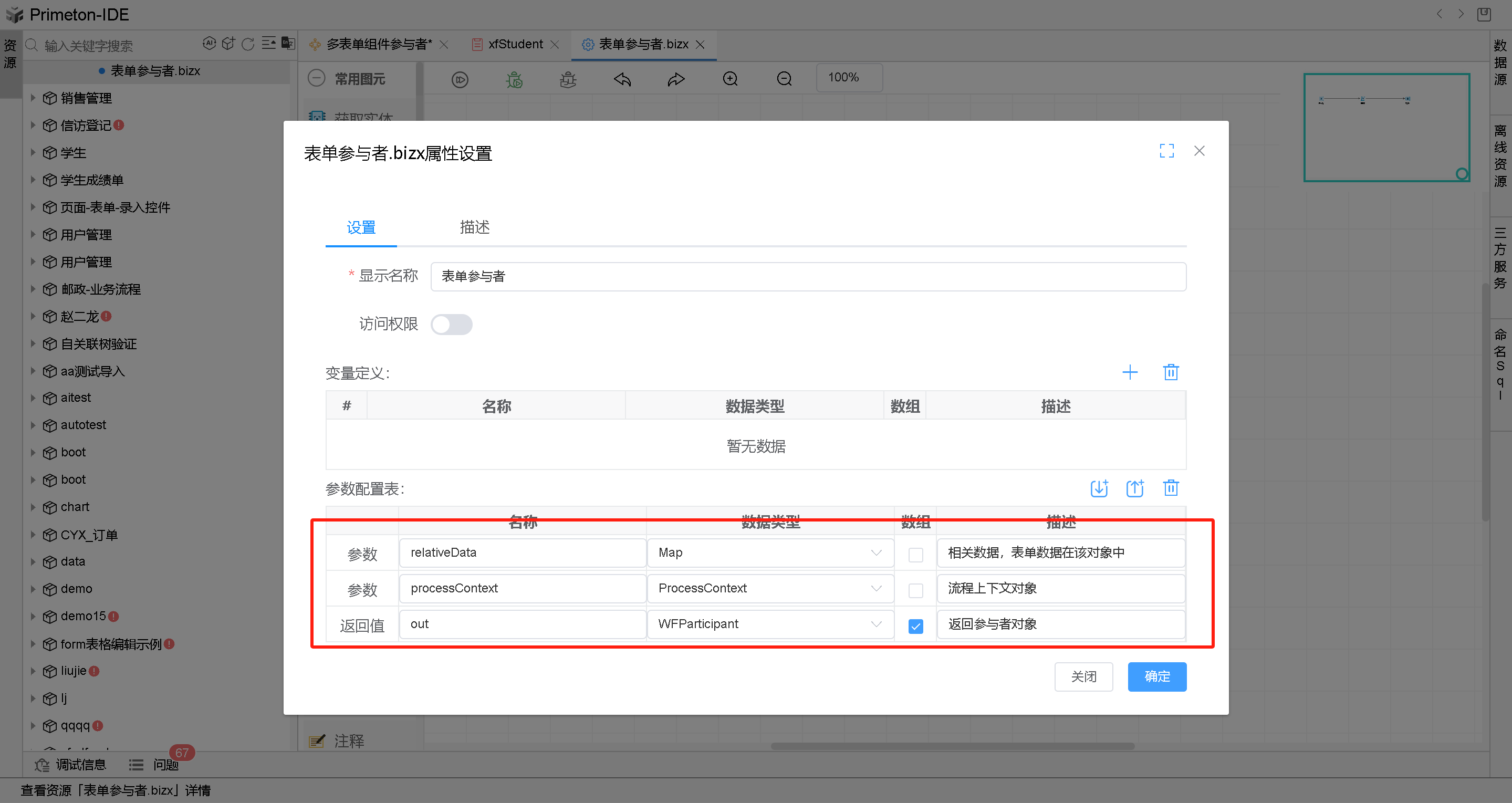1512x803 pixels.
Task: Click the 显示名称 input field
Action: pos(808,276)
